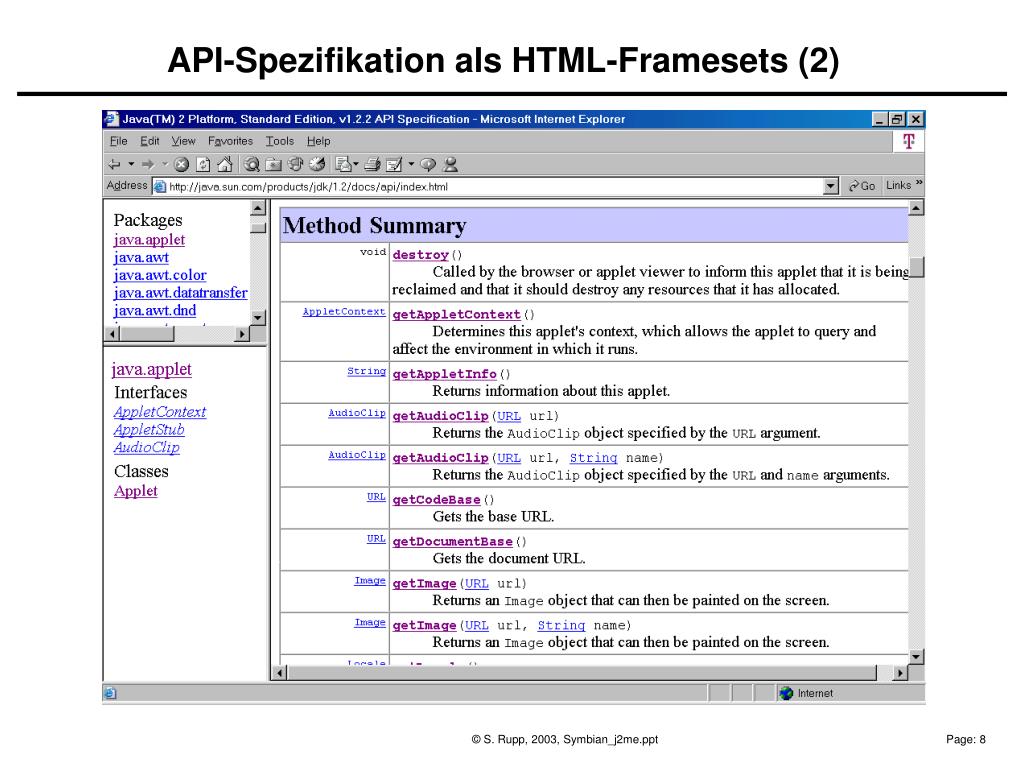Click the T brand logo icon
Viewport: 1024px width, 768px height.
pyautogui.click(x=908, y=141)
